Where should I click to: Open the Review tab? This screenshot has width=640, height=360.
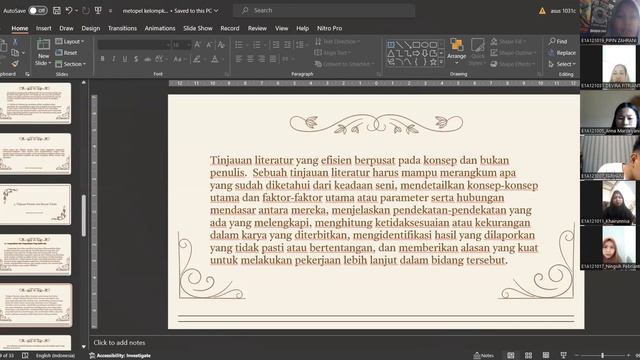pyautogui.click(x=257, y=28)
